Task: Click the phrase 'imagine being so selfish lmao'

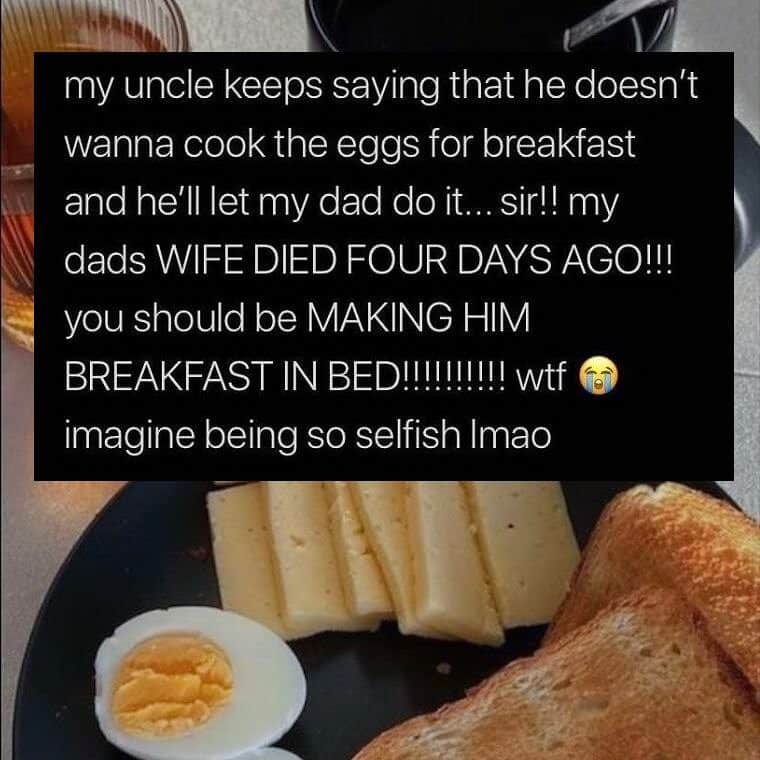Action: (x=308, y=435)
